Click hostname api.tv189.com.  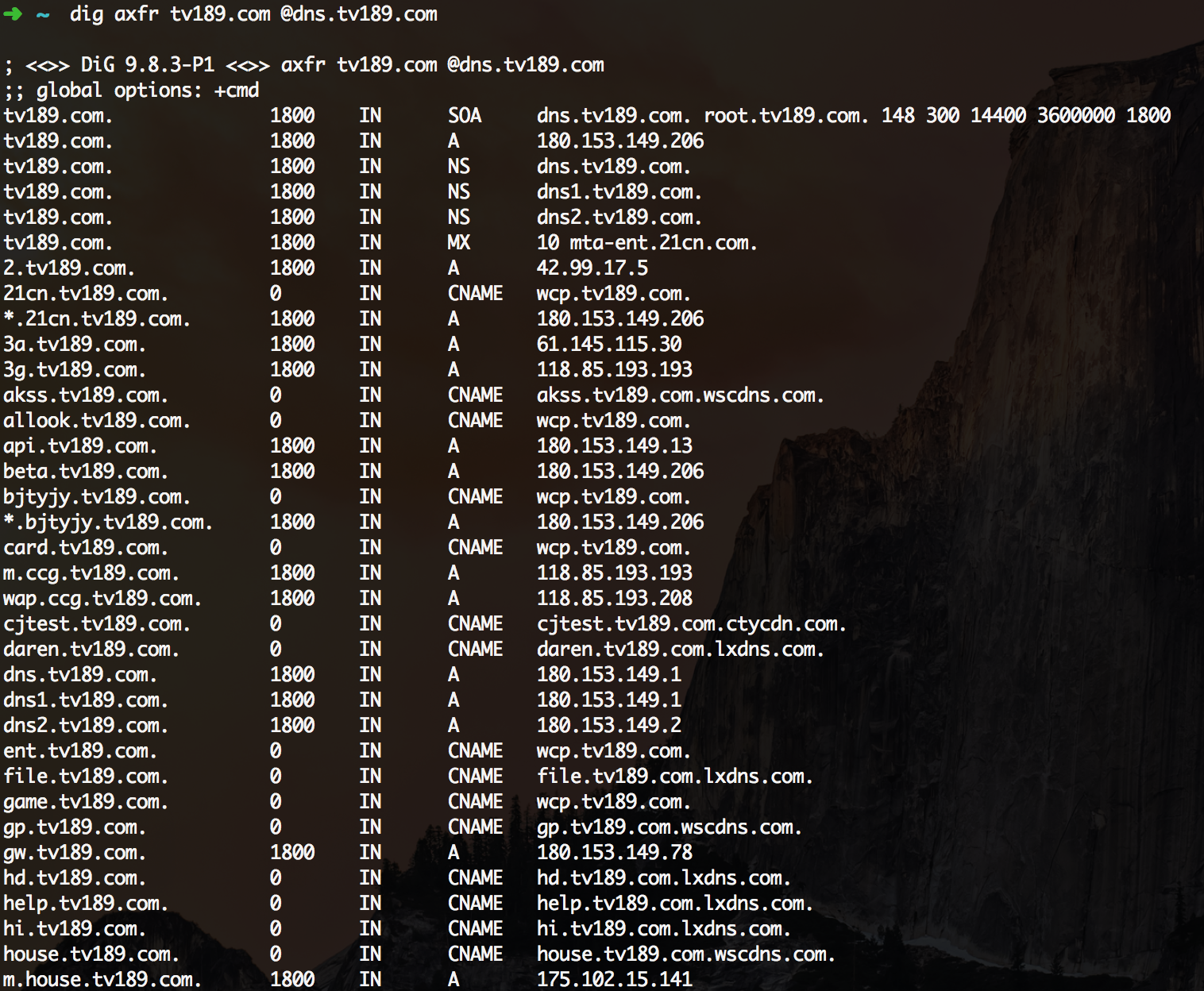pos(80,446)
